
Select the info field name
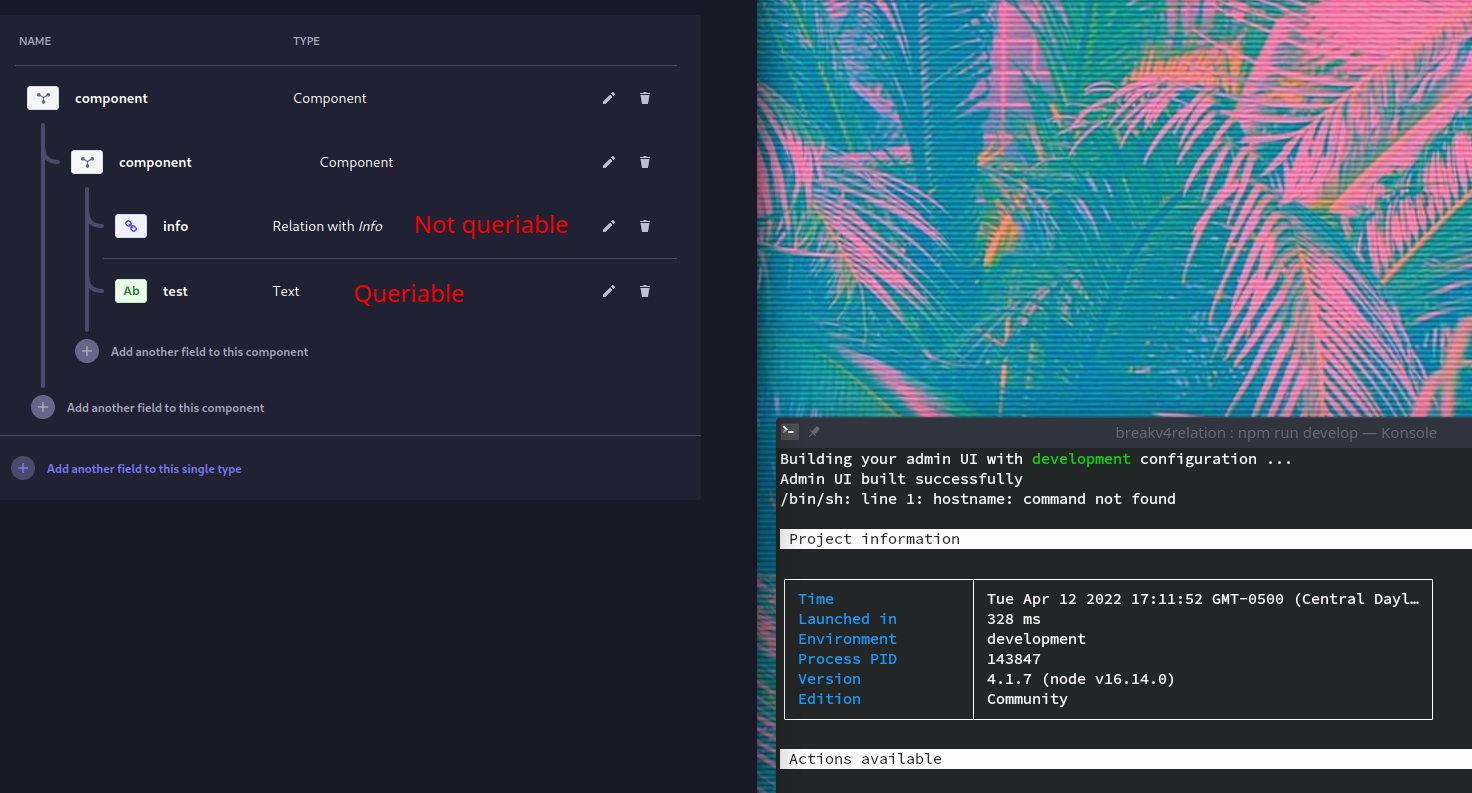coord(176,226)
